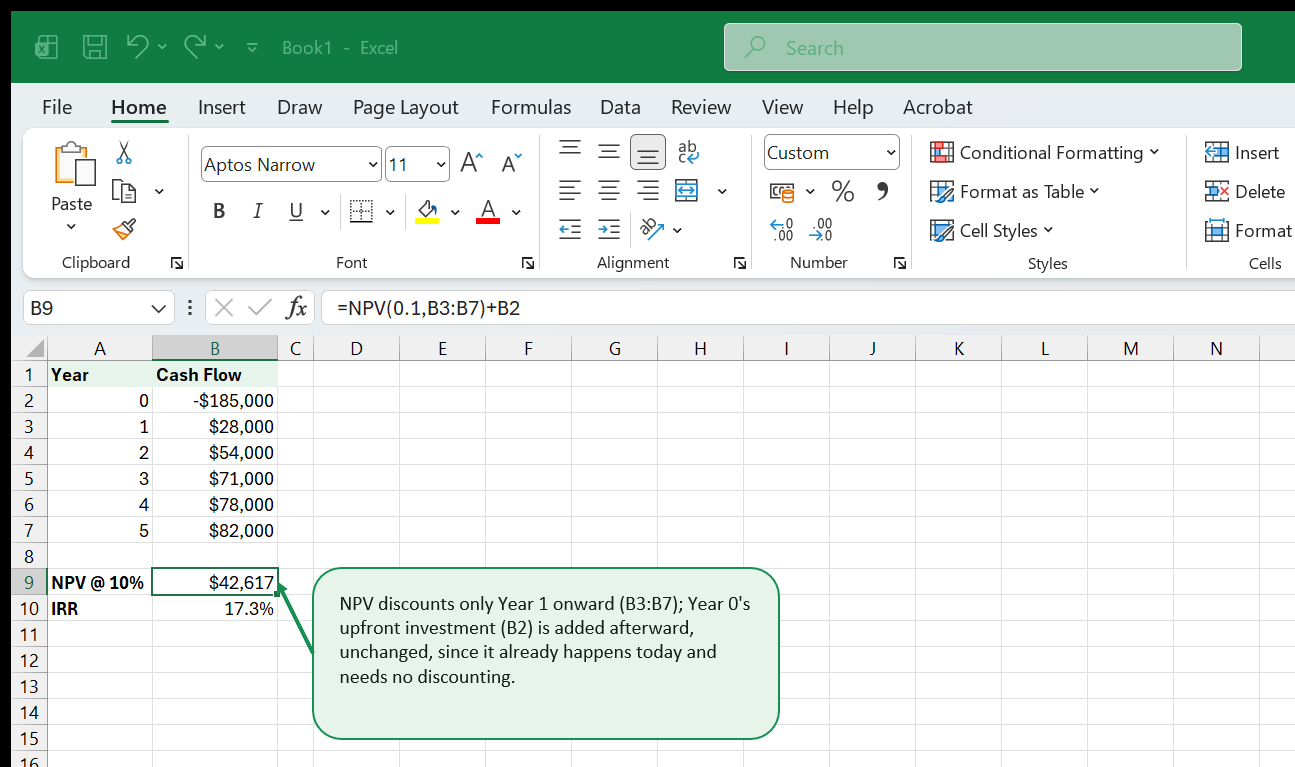The image size is (1295, 767).
Task: Click the Redo arrow icon
Action: [x=194, y=46]
